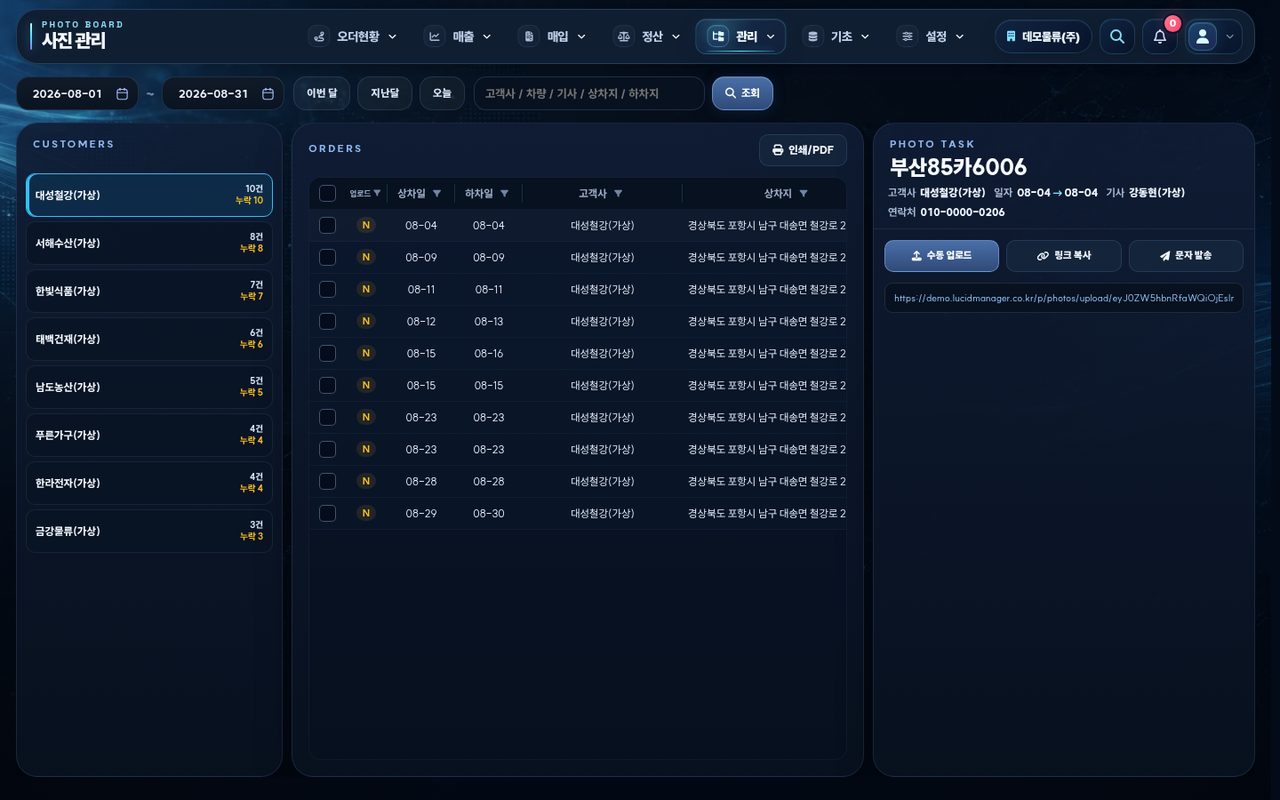This screenshot has width=1280, height=800.
Task: Open the user profile avatar icon
Action: tap(1202, 37)
